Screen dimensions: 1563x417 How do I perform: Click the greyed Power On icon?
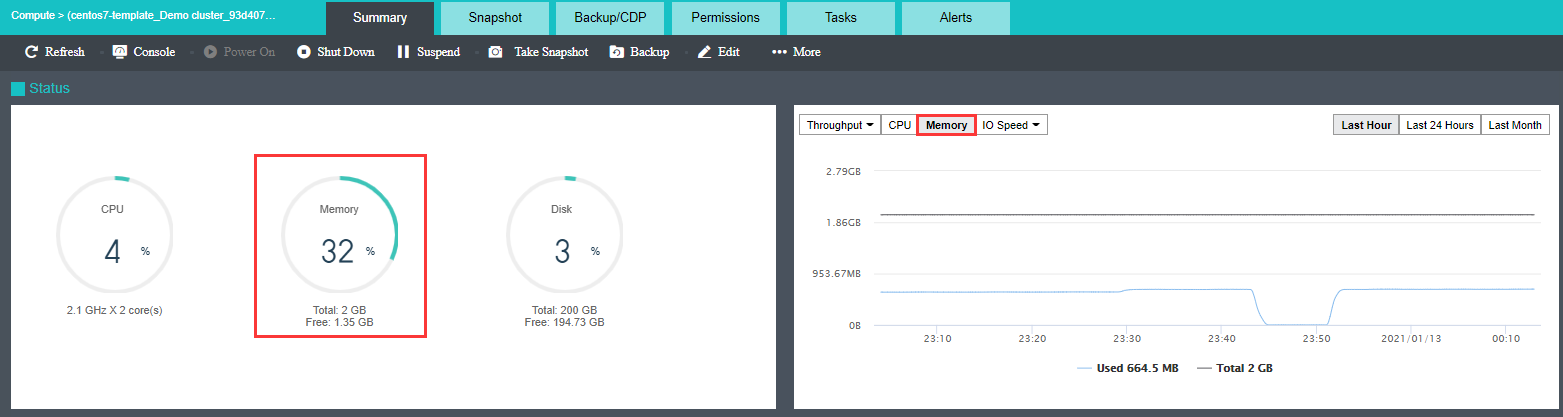point(210,52)
